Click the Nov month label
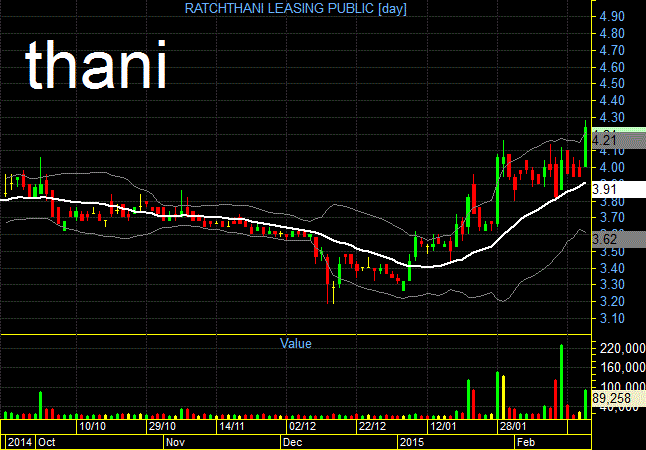Screen dimensions: 646x450 175,442
